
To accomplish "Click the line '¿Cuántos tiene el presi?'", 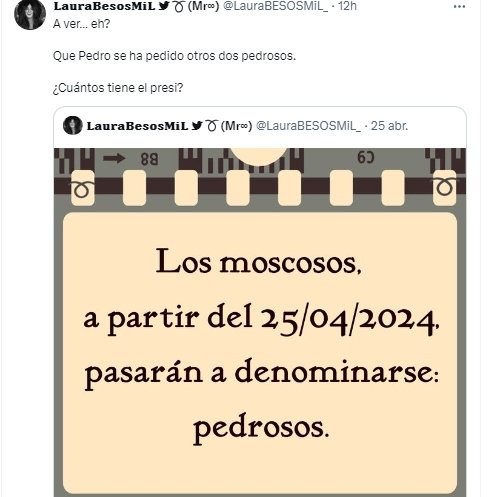I will 118,88.
